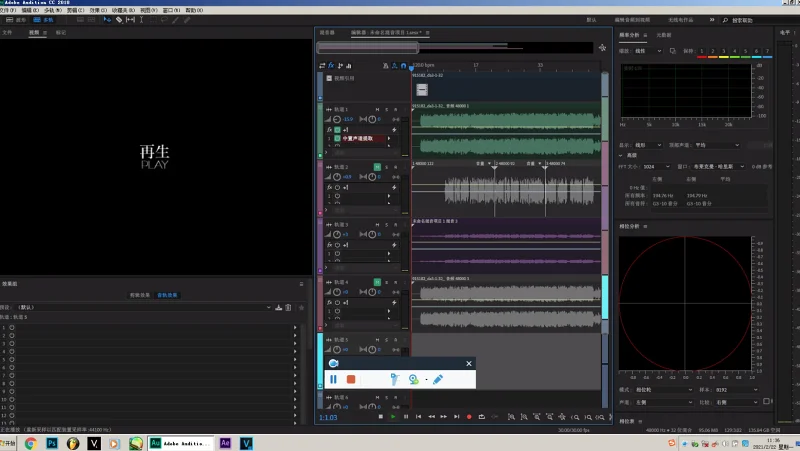Open the effects rack preset dropdown
The height and width of the screenshot is (451, 800).
142,307
